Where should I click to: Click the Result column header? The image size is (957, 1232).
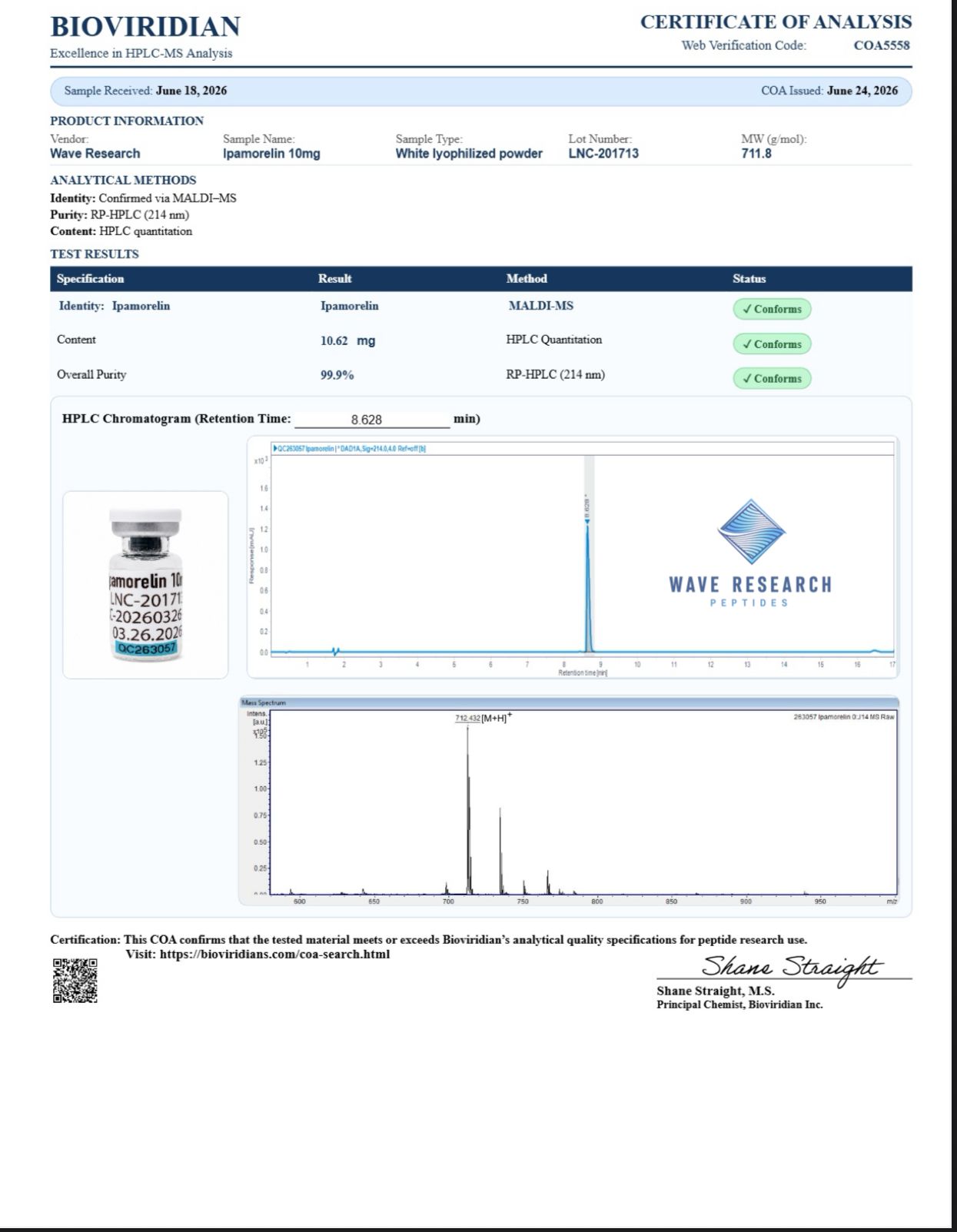(335, 278)
